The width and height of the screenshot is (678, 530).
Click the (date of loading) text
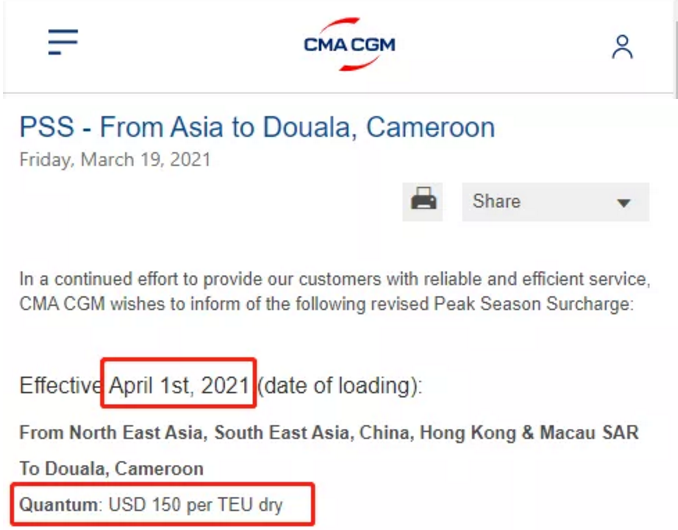tap(340, 385)
